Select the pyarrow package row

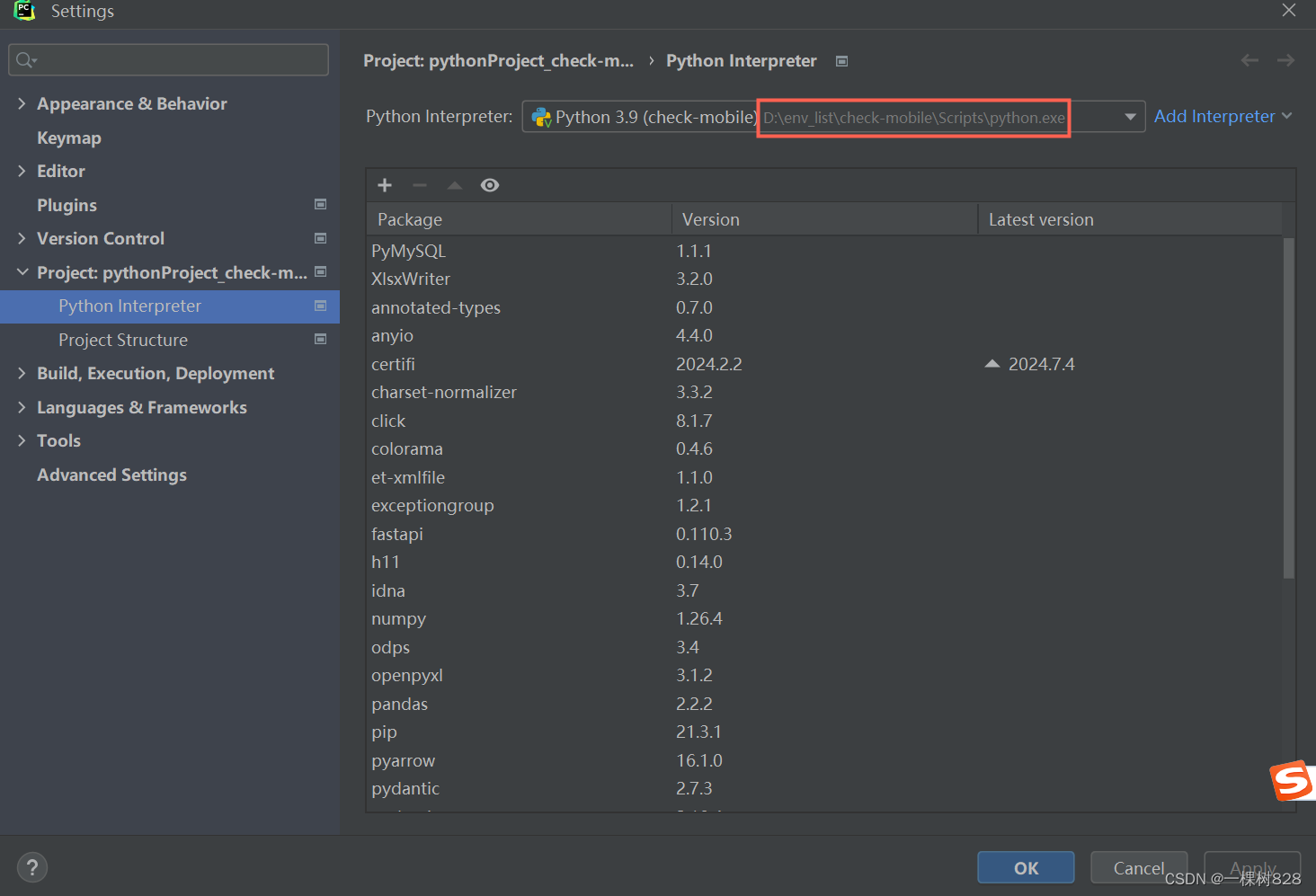tap(825, 760)
